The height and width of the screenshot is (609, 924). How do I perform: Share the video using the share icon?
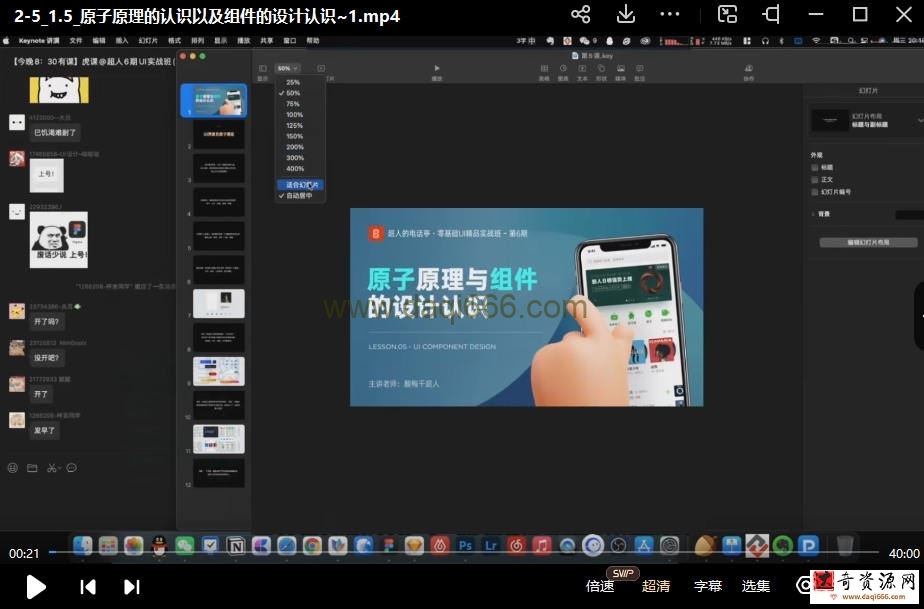[x=580, y=15]
